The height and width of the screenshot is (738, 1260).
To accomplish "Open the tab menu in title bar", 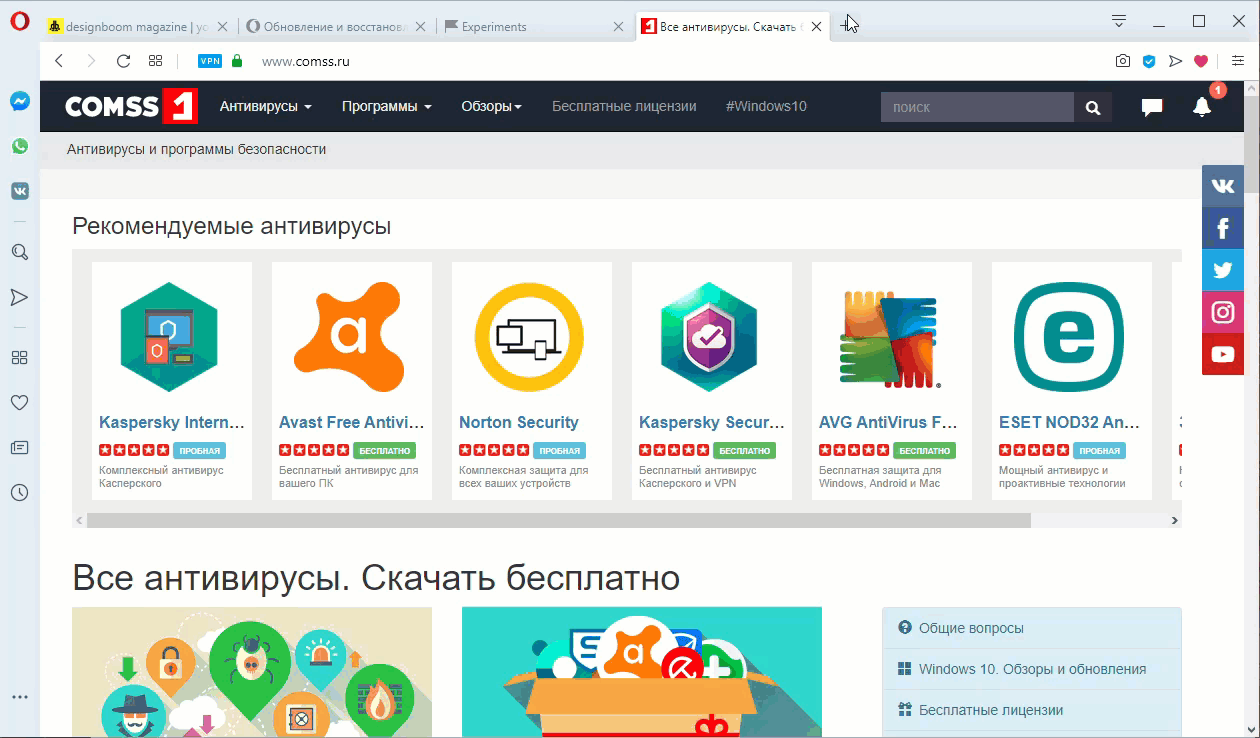I will pos(1119,21).
